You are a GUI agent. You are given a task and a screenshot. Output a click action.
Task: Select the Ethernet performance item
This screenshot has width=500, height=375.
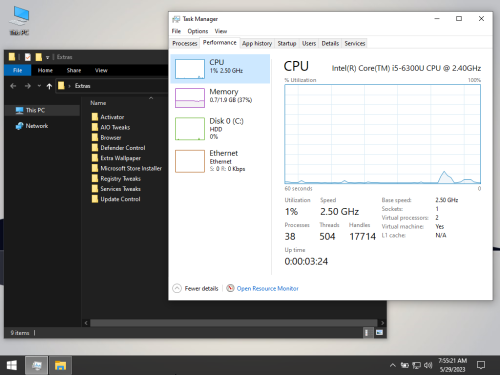click(x=220, y=161)
